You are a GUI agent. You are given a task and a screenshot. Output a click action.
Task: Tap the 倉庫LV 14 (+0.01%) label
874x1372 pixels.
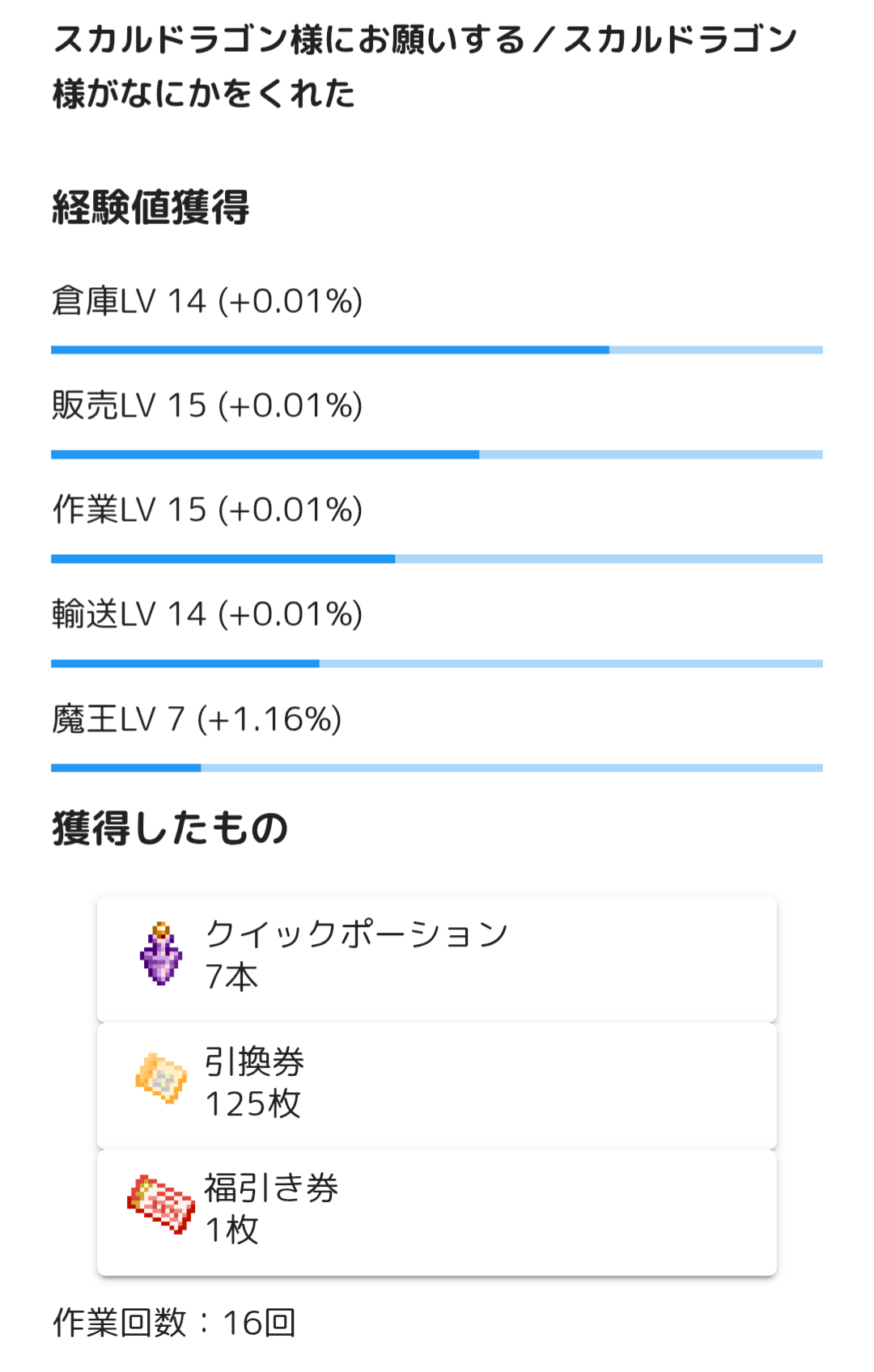pos(207,301)
